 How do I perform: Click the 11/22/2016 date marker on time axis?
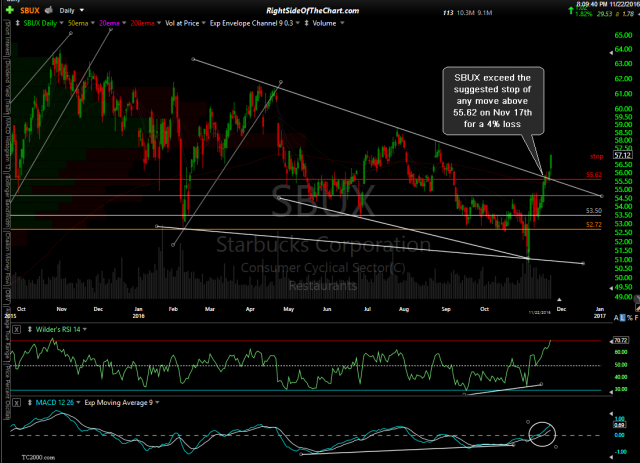tap(540, 312)
